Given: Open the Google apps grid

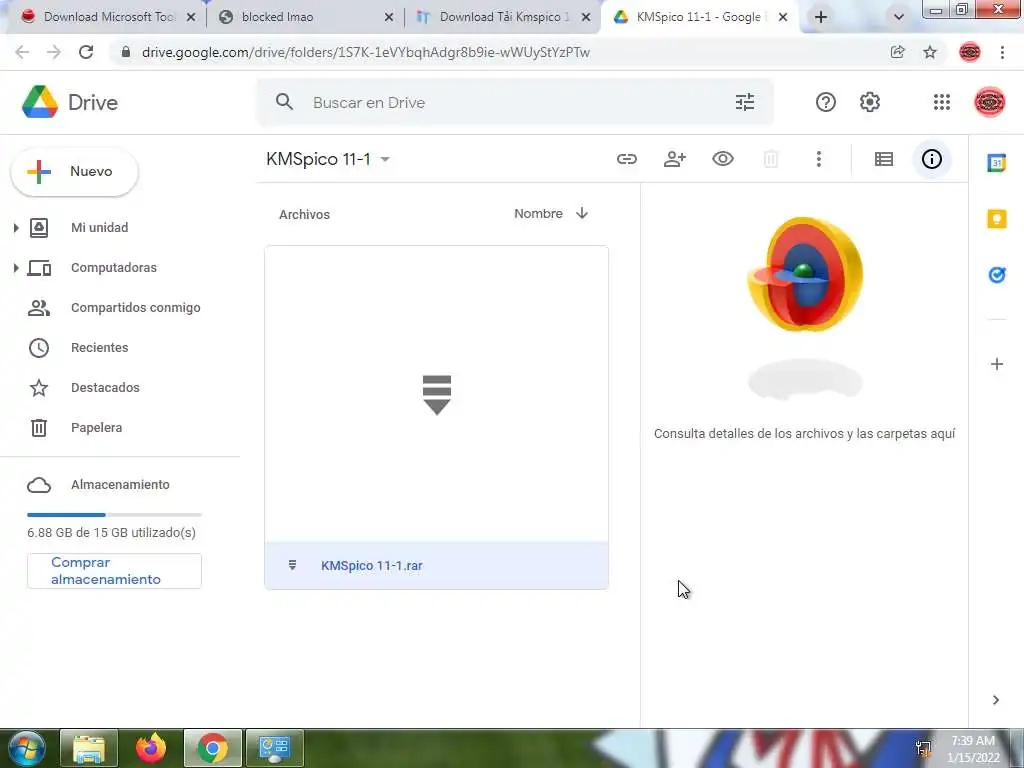Looking at the screenshot, I should [941, 102].
